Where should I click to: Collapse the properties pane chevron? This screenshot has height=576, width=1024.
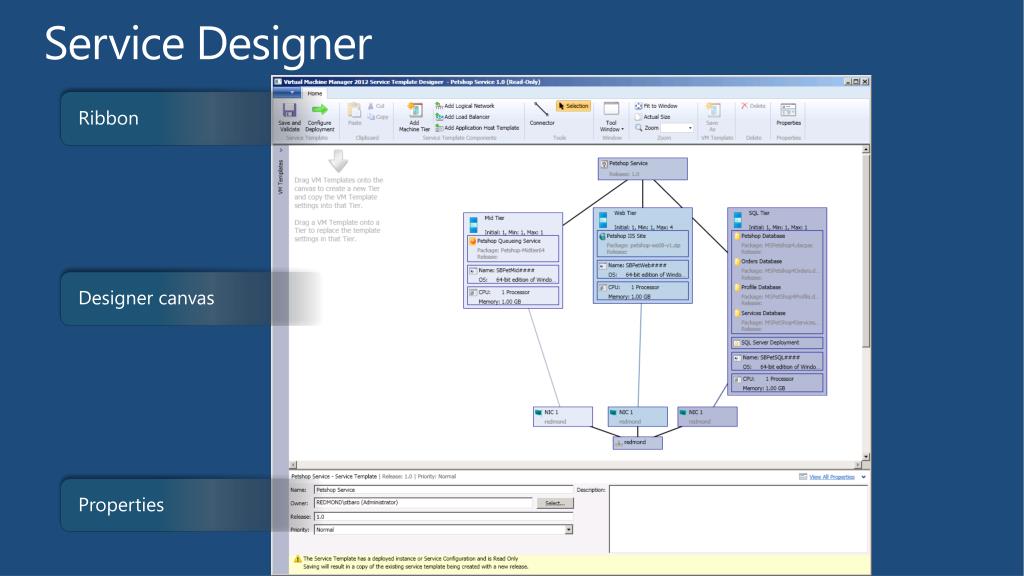point(863,477)
